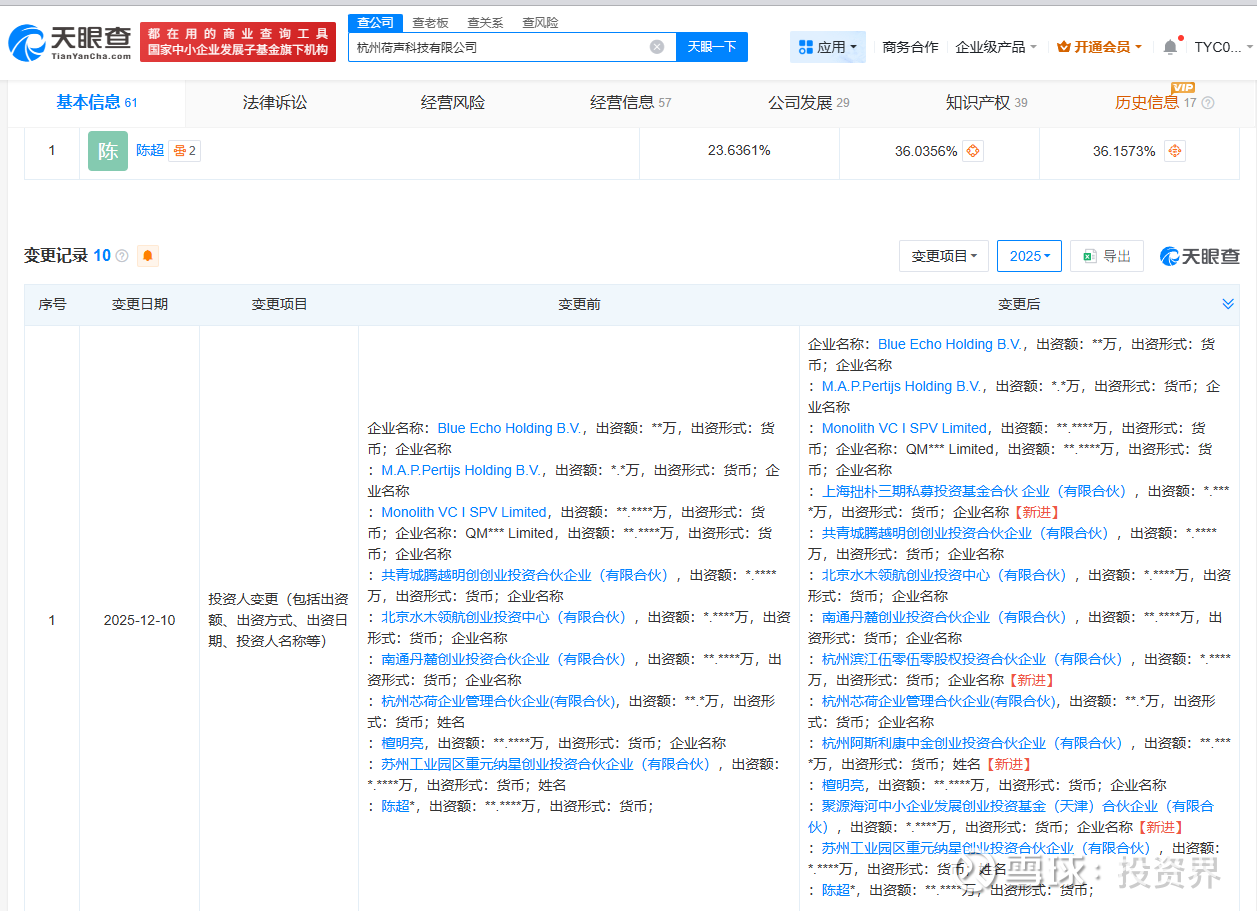Collapse the 变更后 column with double chevron
This screenshot has width=1257, height=911.
click(x=1228, y=304)
